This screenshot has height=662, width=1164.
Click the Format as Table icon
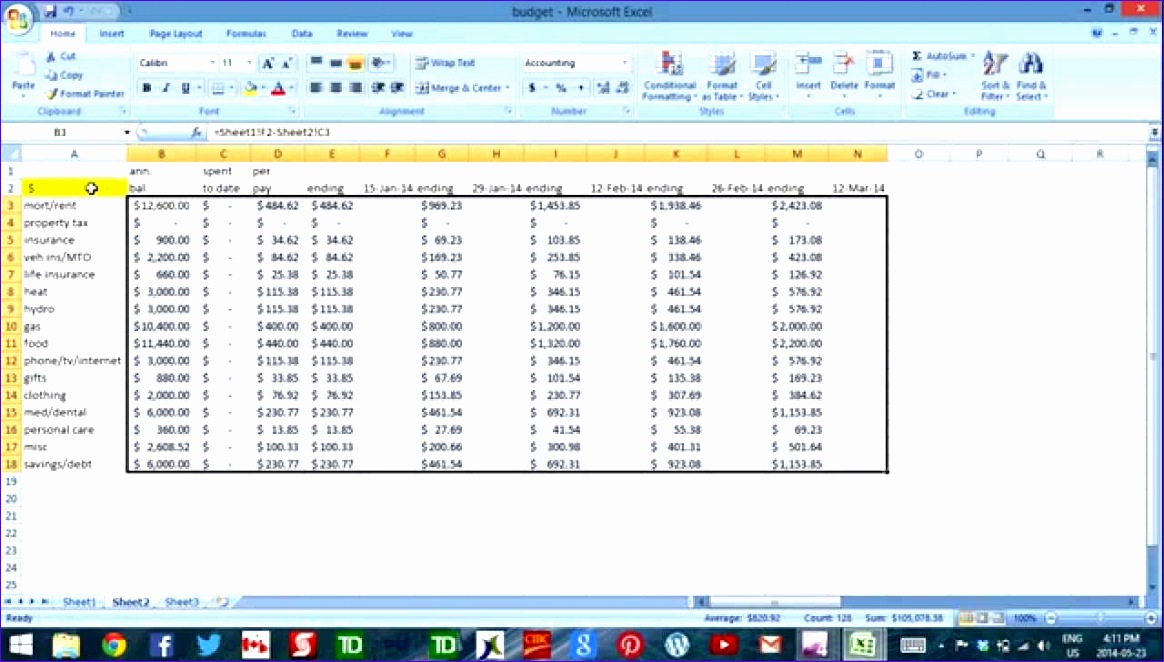pos(721,77)
